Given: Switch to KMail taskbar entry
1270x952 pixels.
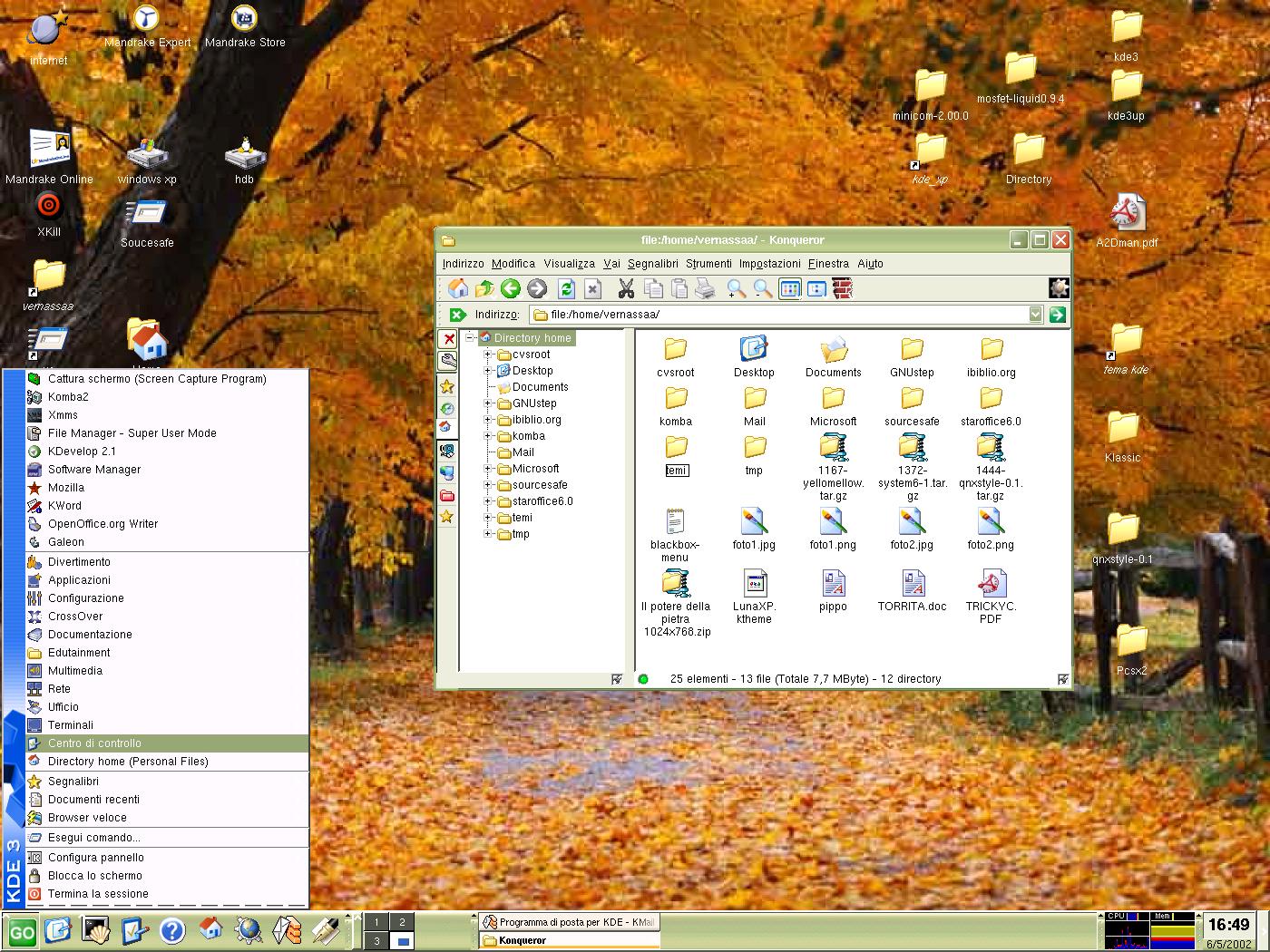Looking at the screenshot, I should coord(569,922).
